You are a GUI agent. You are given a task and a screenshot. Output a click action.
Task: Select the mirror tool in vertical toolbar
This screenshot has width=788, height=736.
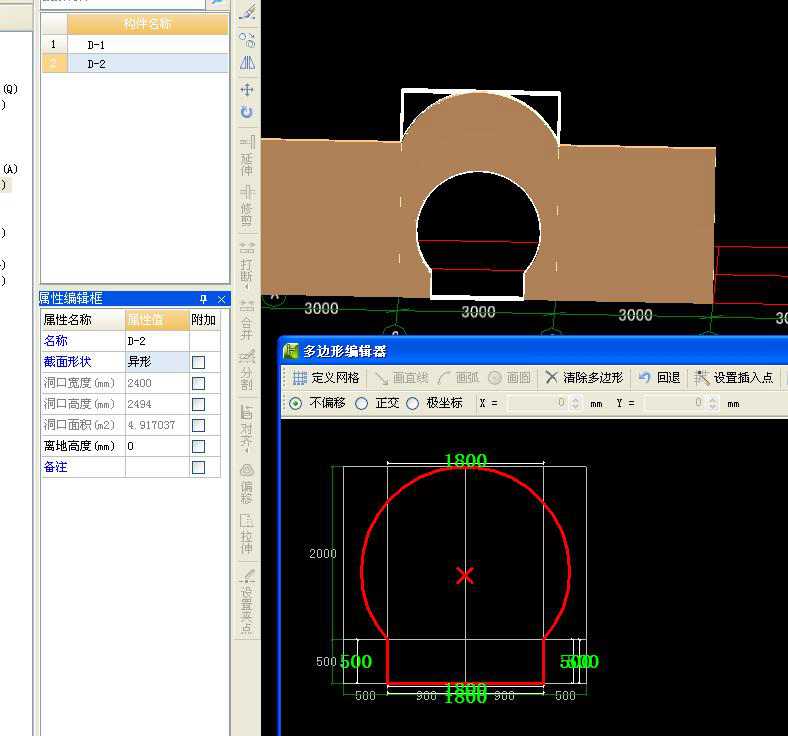(247, 63)
